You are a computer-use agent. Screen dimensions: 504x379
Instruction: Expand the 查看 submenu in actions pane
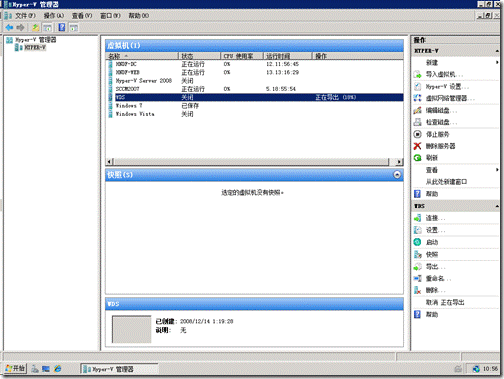[497, 170]
